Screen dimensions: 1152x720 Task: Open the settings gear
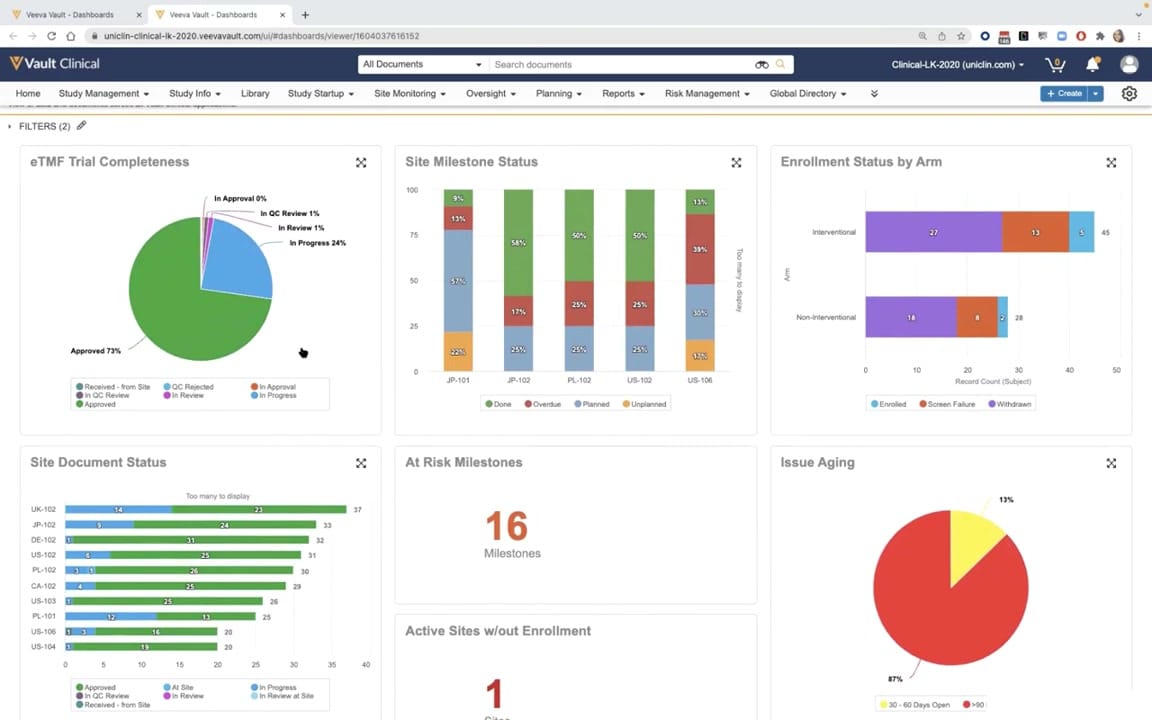pyautogui.click(x=1129, y=93)
